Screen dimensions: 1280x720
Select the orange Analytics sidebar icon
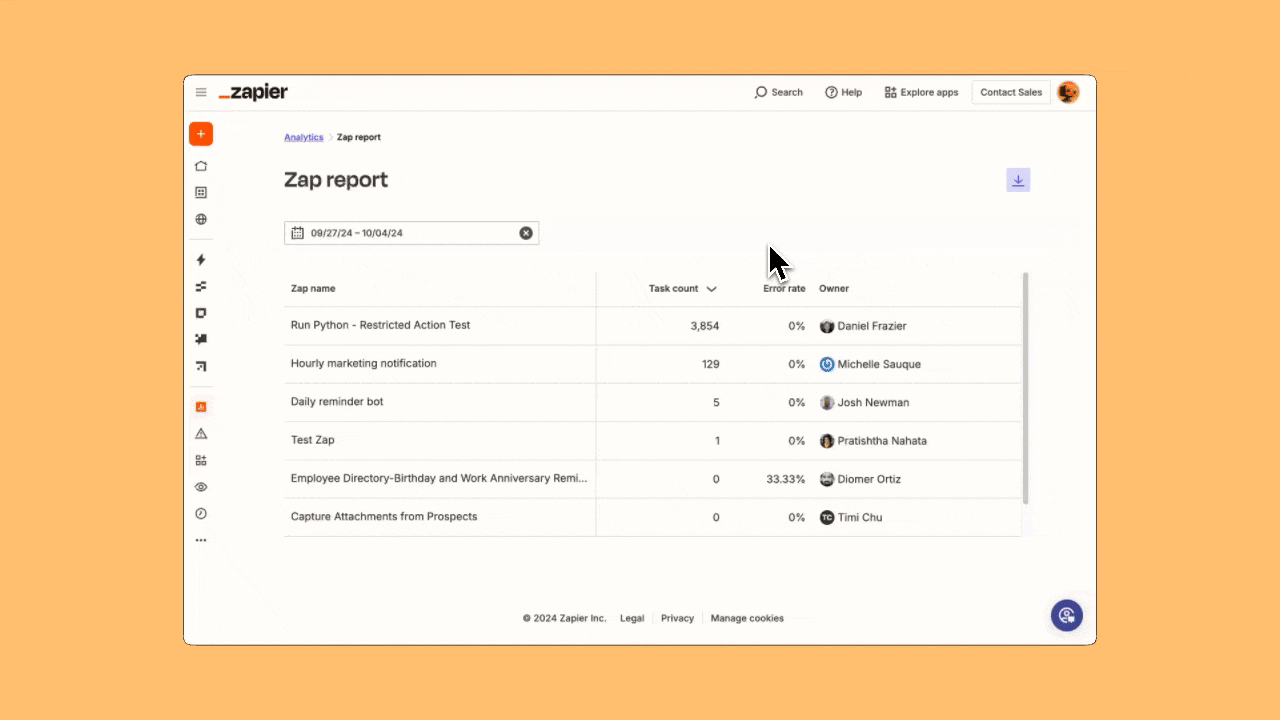pos(201,407)
